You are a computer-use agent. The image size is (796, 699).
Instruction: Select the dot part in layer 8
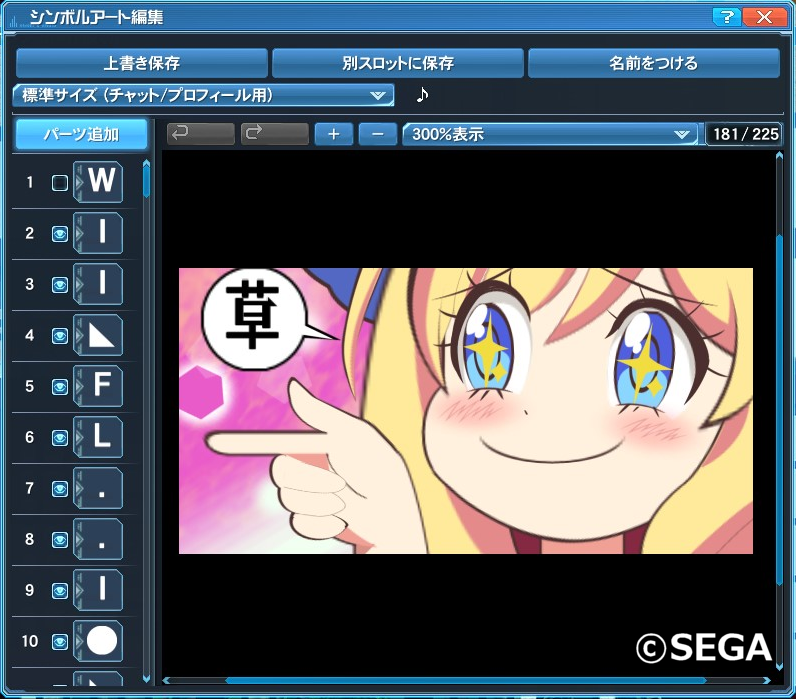pyautogui.click(x=98, y=539)
